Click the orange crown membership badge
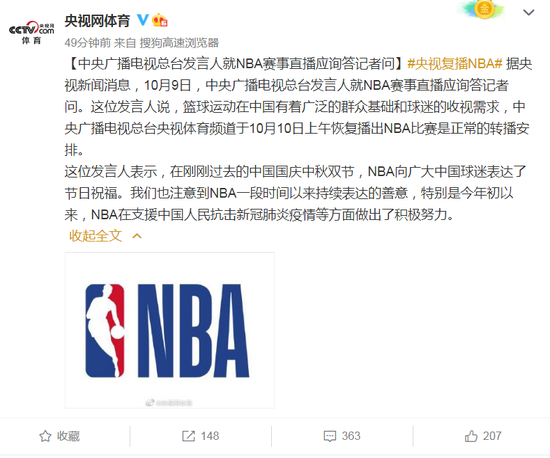550x458 pixels. click(160, 20)
